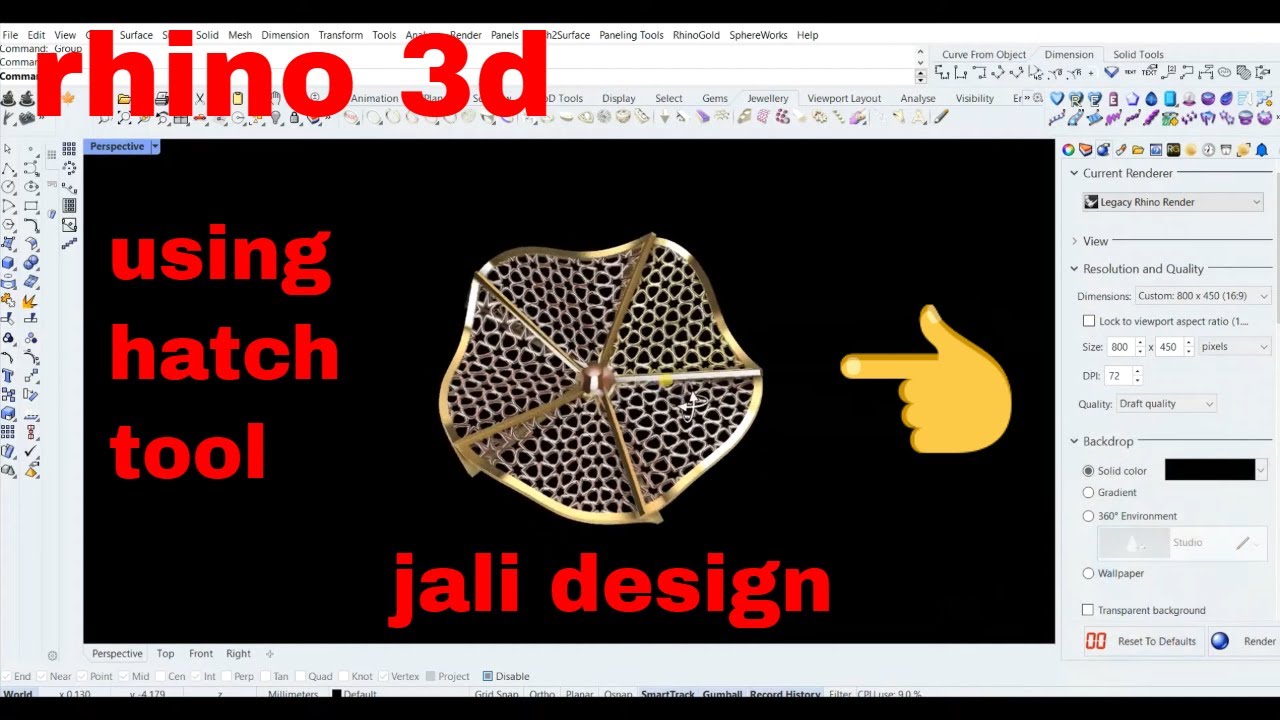Viewport: 1280px width, 720px height.
Task: Toggle the Disable osnap checkbox
Action: coord(488,677)
